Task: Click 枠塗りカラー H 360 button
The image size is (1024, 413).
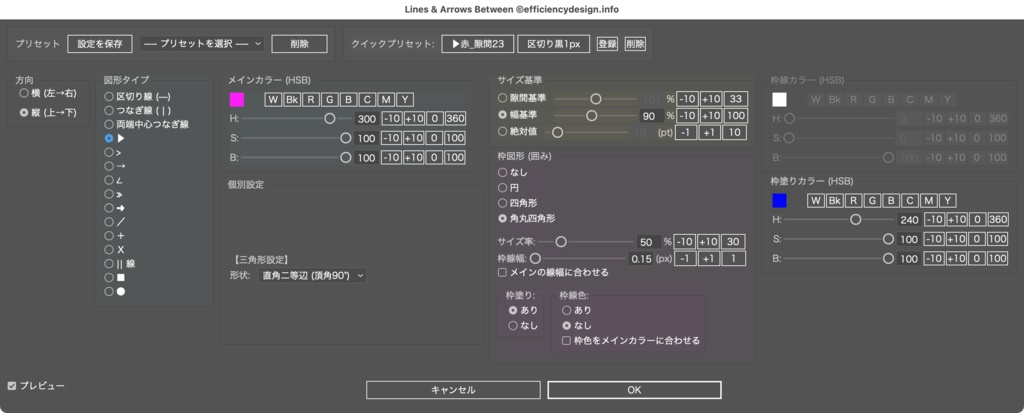Action: (998, 220)
